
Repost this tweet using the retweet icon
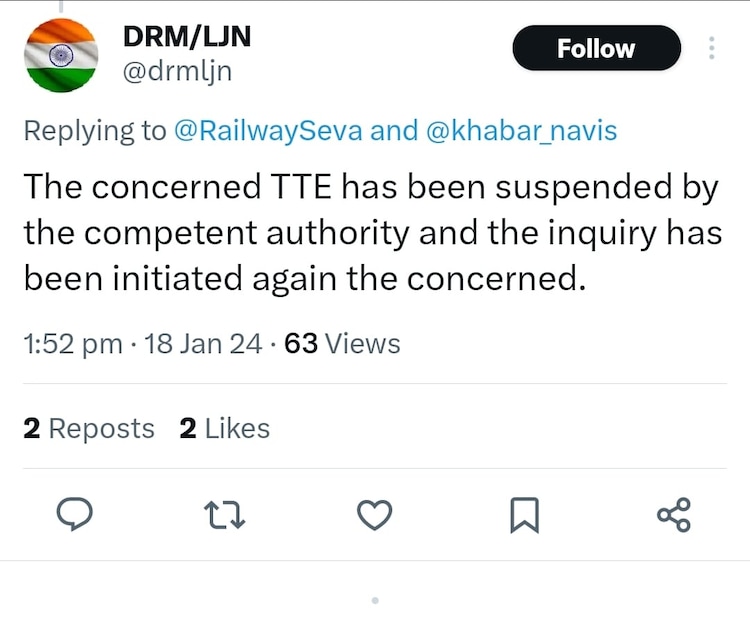point(224,515)
